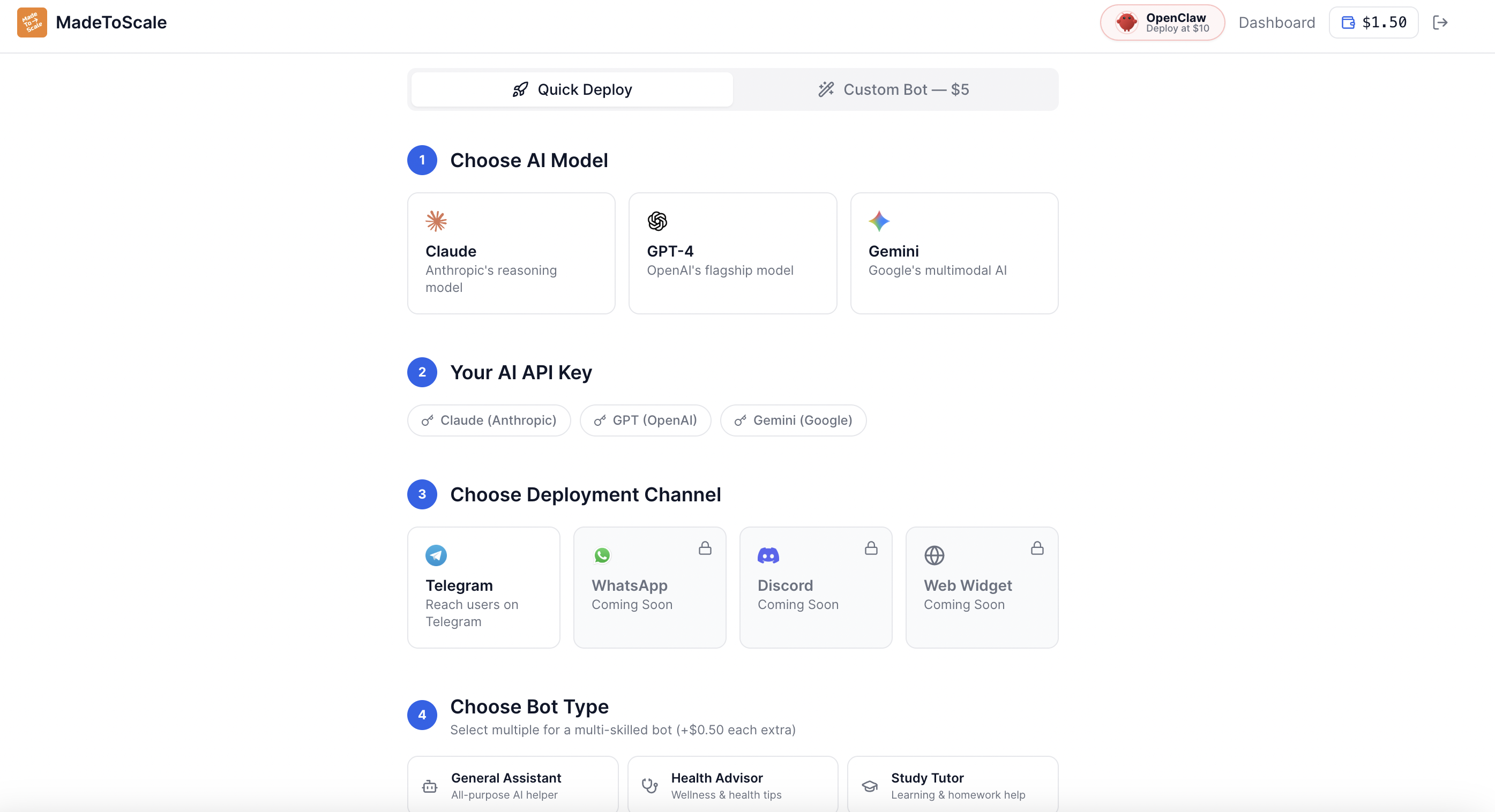Click the logout icon in the top right
This screenshot has width=1495, height=812.
coord(1441,22)
